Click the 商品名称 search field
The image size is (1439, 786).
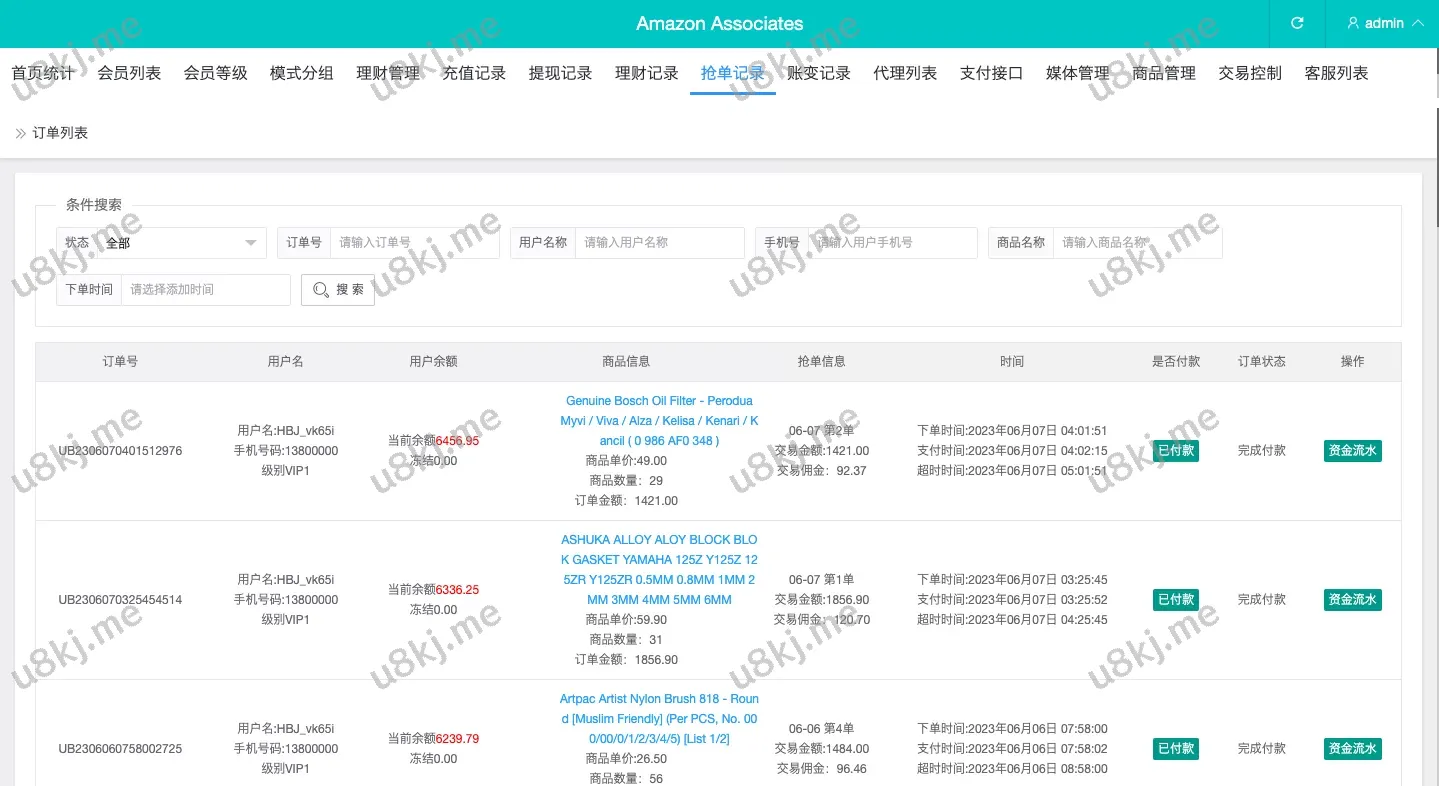tap(1137, 243)
